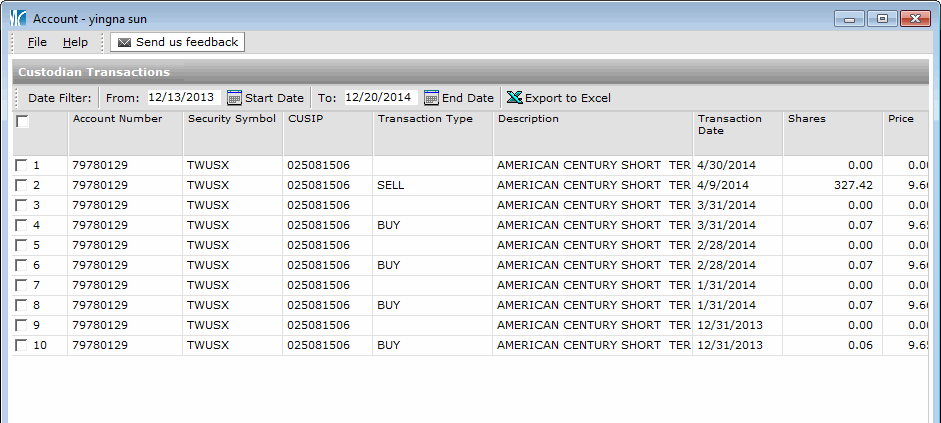Click the To date input field
The width and height of the screenshot is (941, 423).
point(378,98)
